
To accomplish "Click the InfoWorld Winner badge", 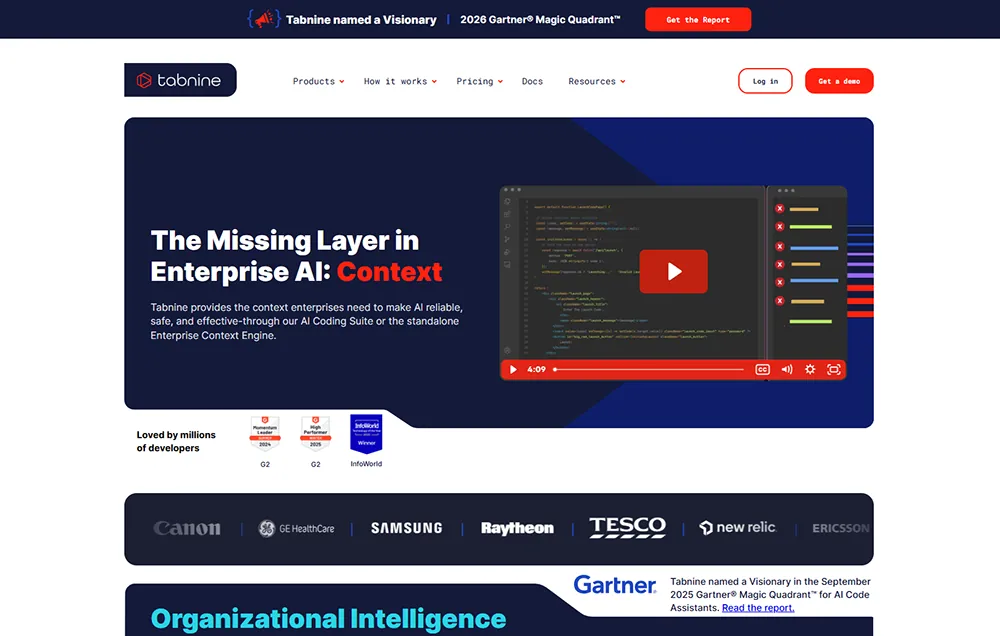I will [366, 434].
